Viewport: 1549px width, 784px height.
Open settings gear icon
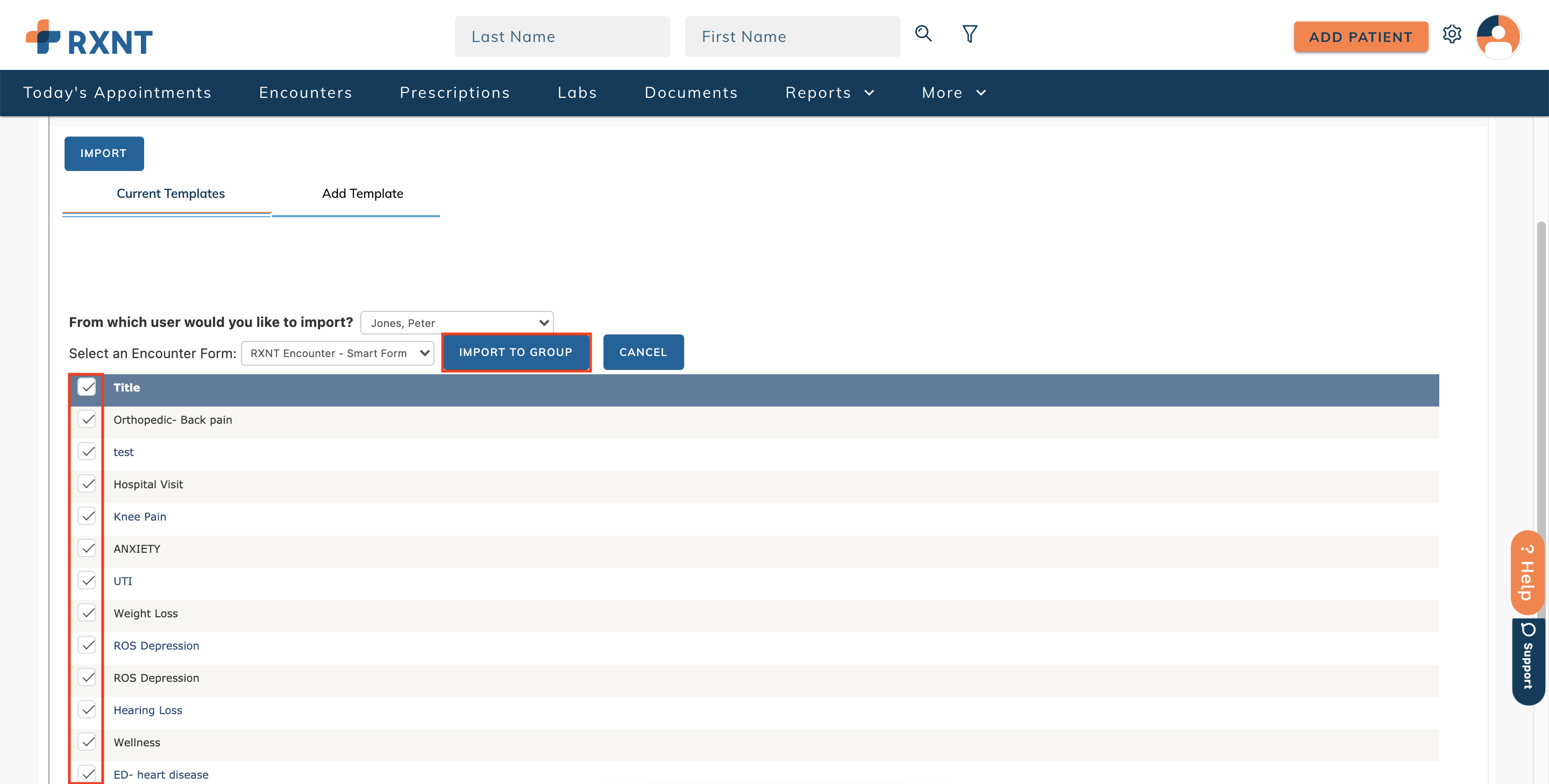pos(1452,34)
